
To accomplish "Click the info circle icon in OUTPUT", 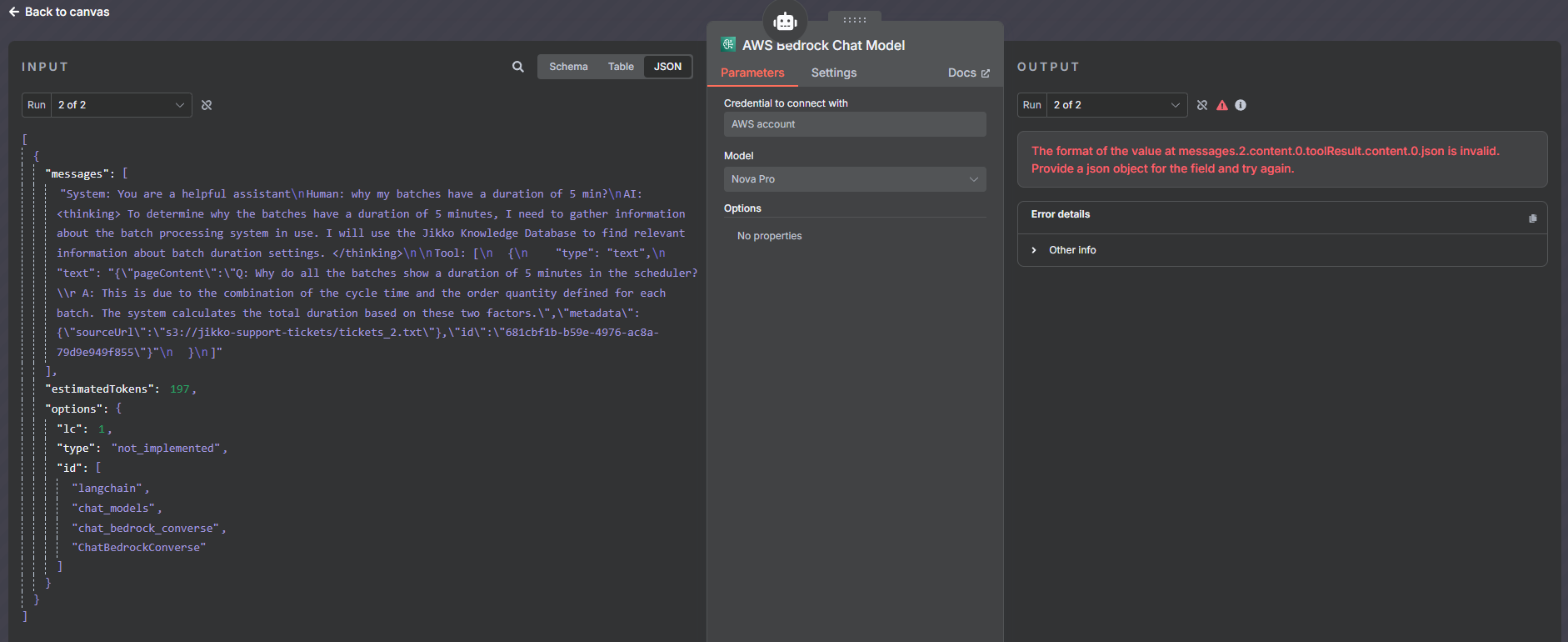I will (x=1241, y=105).
